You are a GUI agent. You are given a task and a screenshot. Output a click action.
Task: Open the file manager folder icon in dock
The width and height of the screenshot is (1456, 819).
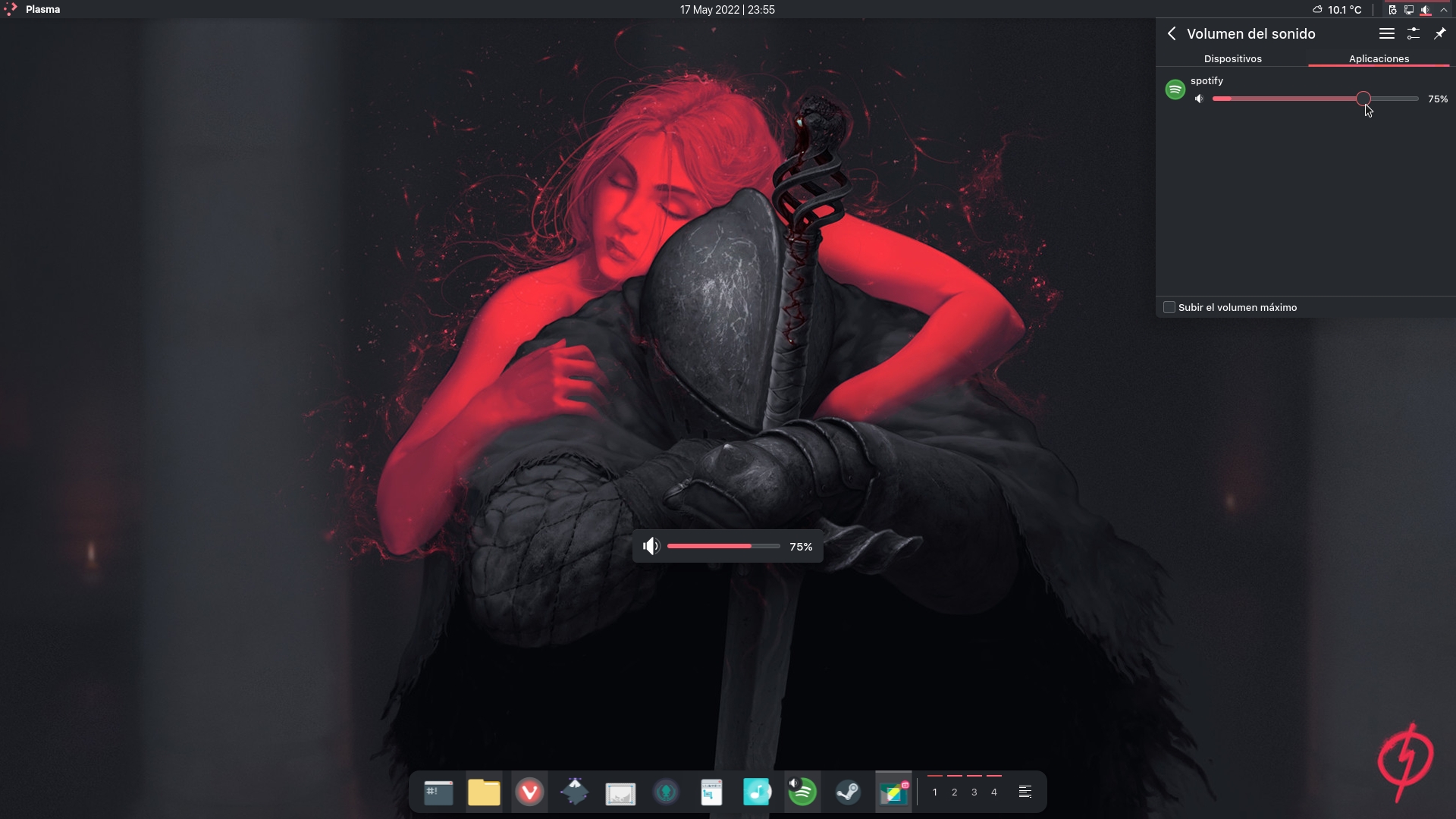click(484, 792)
